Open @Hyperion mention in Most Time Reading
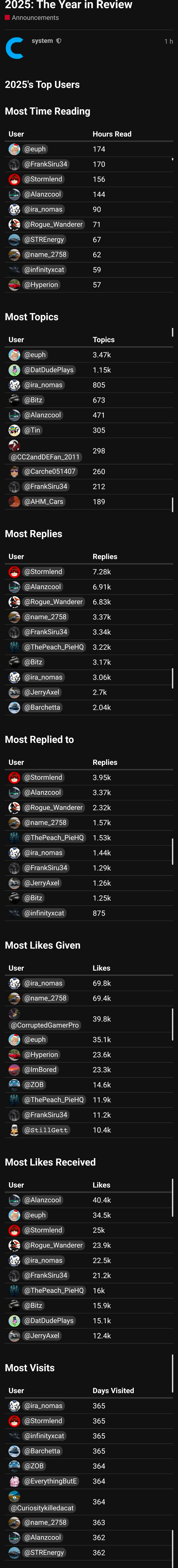This screenshot has height=1568, width=178. tap(41, 285)
